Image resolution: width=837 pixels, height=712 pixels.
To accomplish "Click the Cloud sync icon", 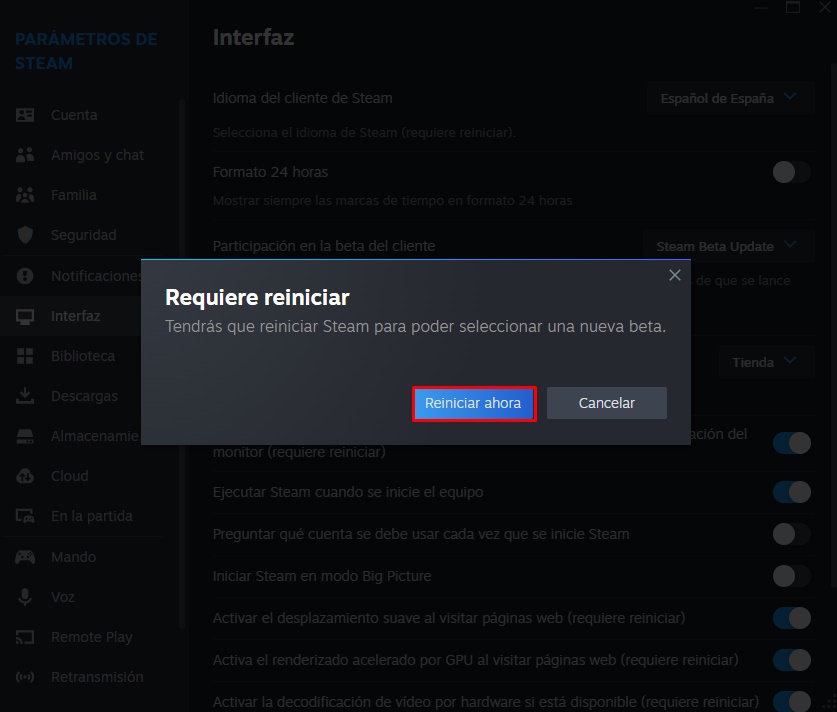I will tap(25, 476).
